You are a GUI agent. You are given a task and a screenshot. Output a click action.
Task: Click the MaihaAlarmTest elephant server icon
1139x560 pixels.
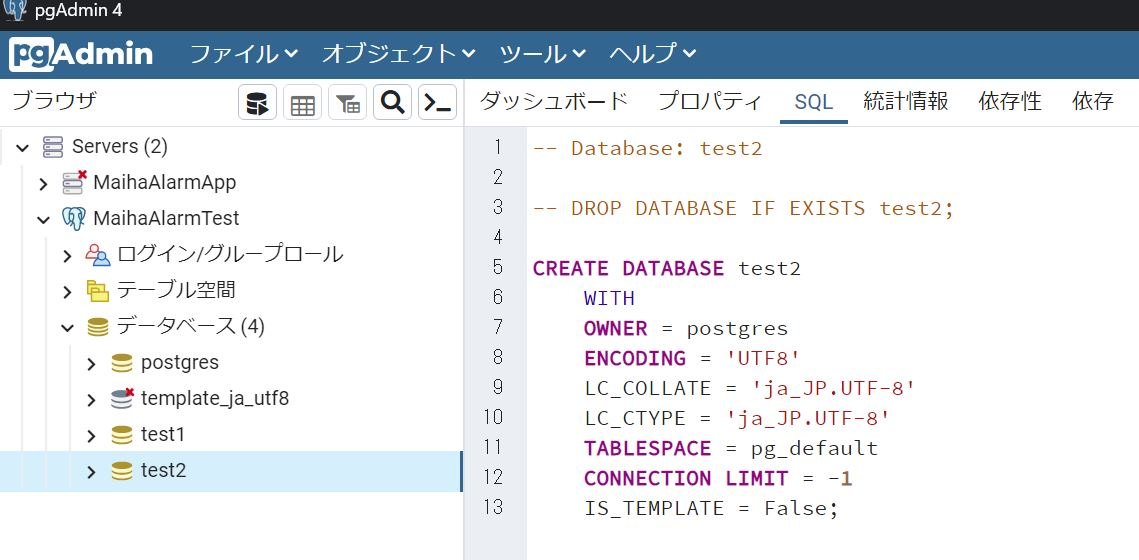coord(74,218)
